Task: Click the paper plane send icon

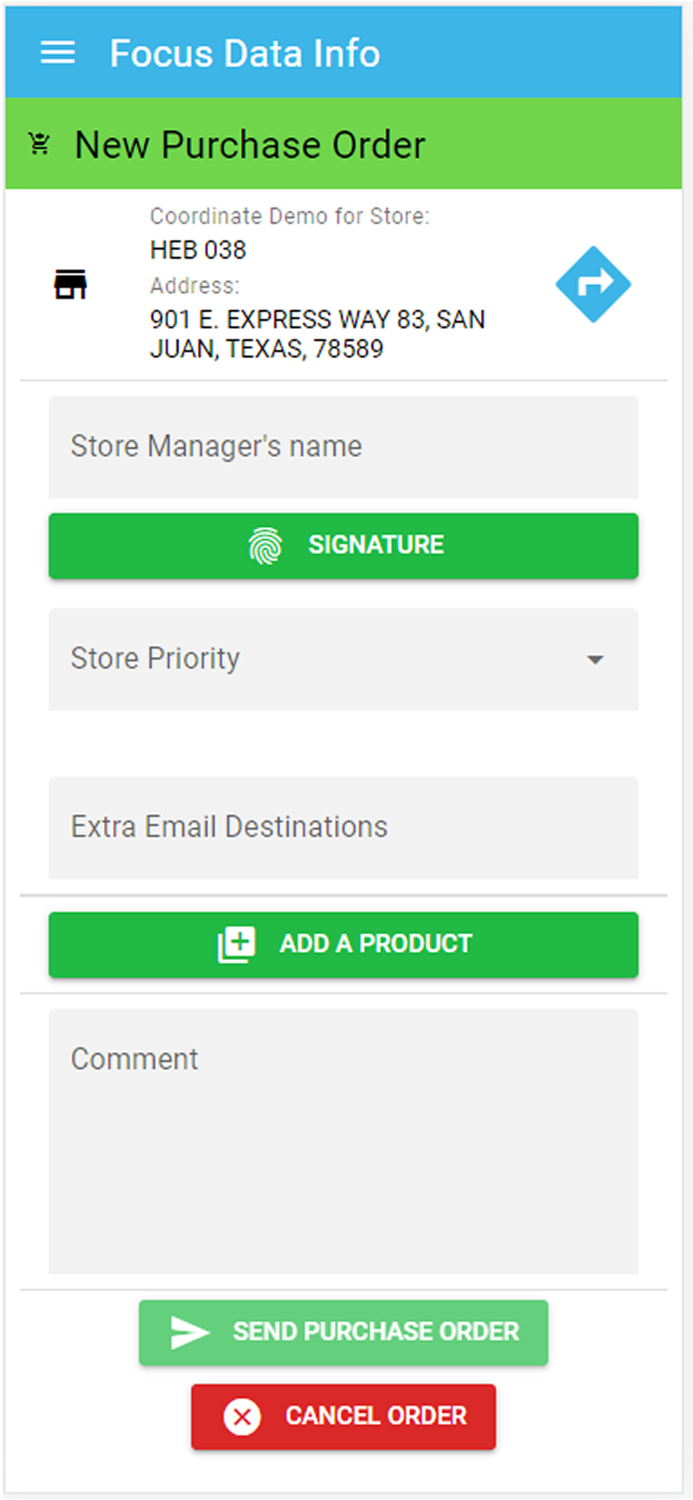Action: (x=187, y=1332)
